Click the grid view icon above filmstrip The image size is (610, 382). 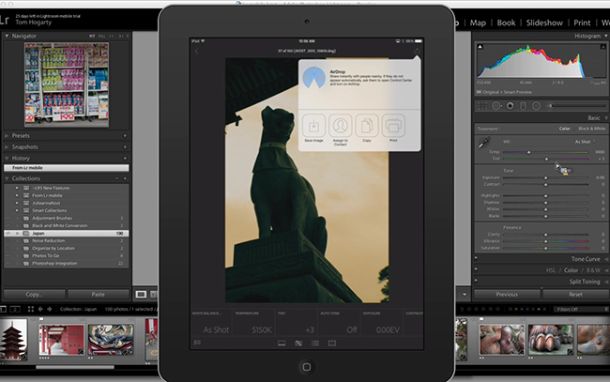pyautogui.click(x=31, y=309)
